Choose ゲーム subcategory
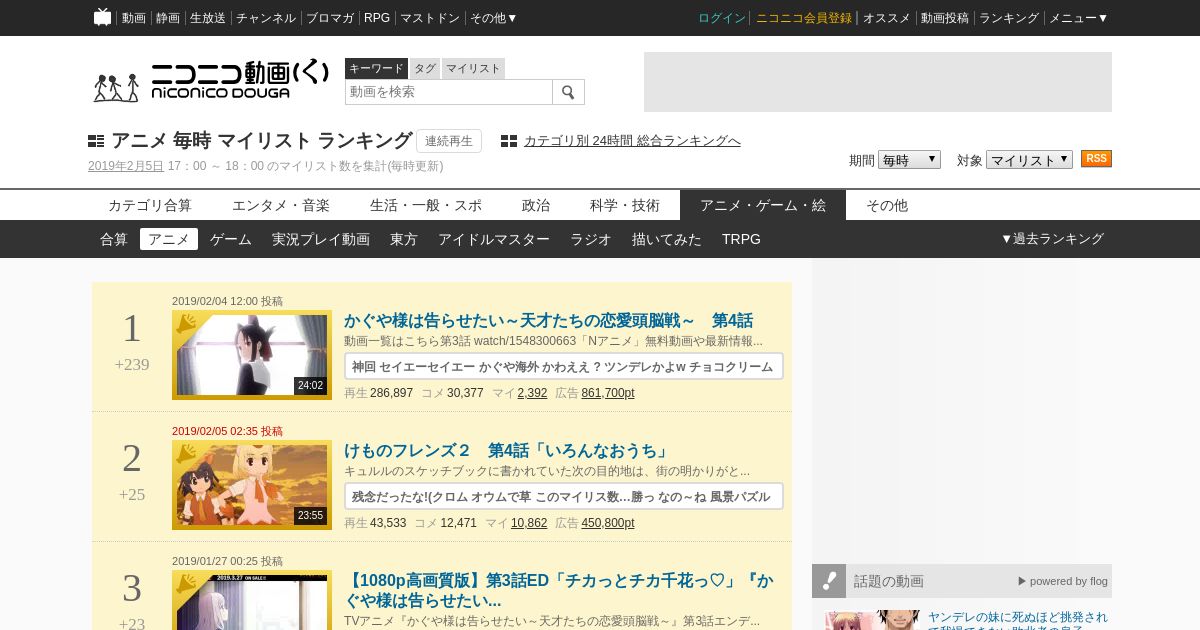 tap(231, 239)
